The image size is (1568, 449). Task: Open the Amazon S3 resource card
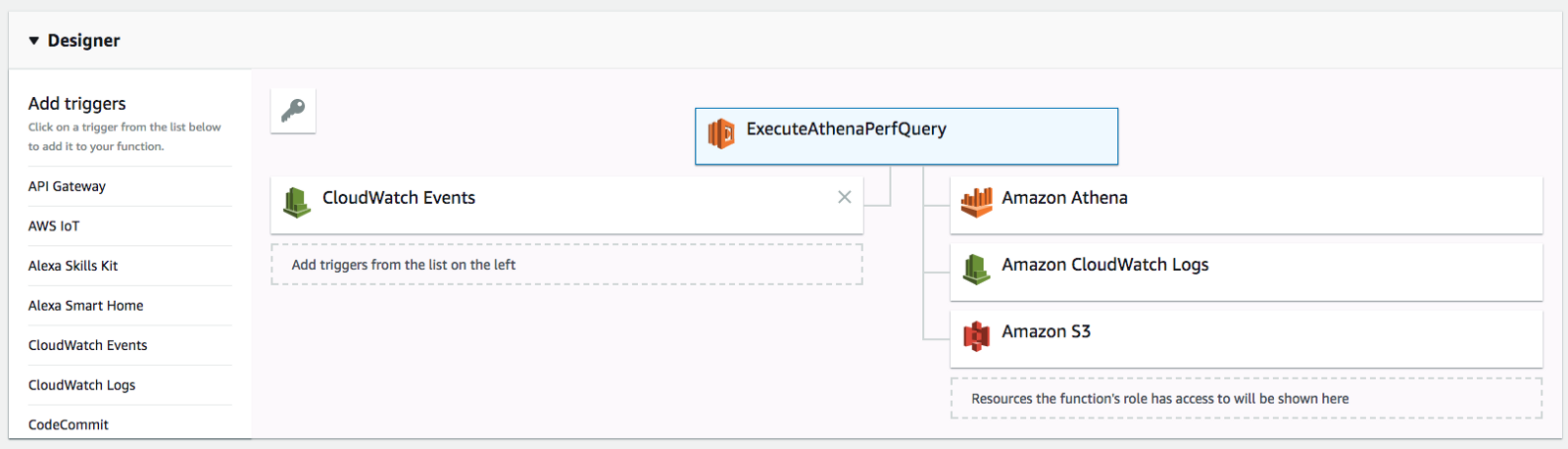1246,339
